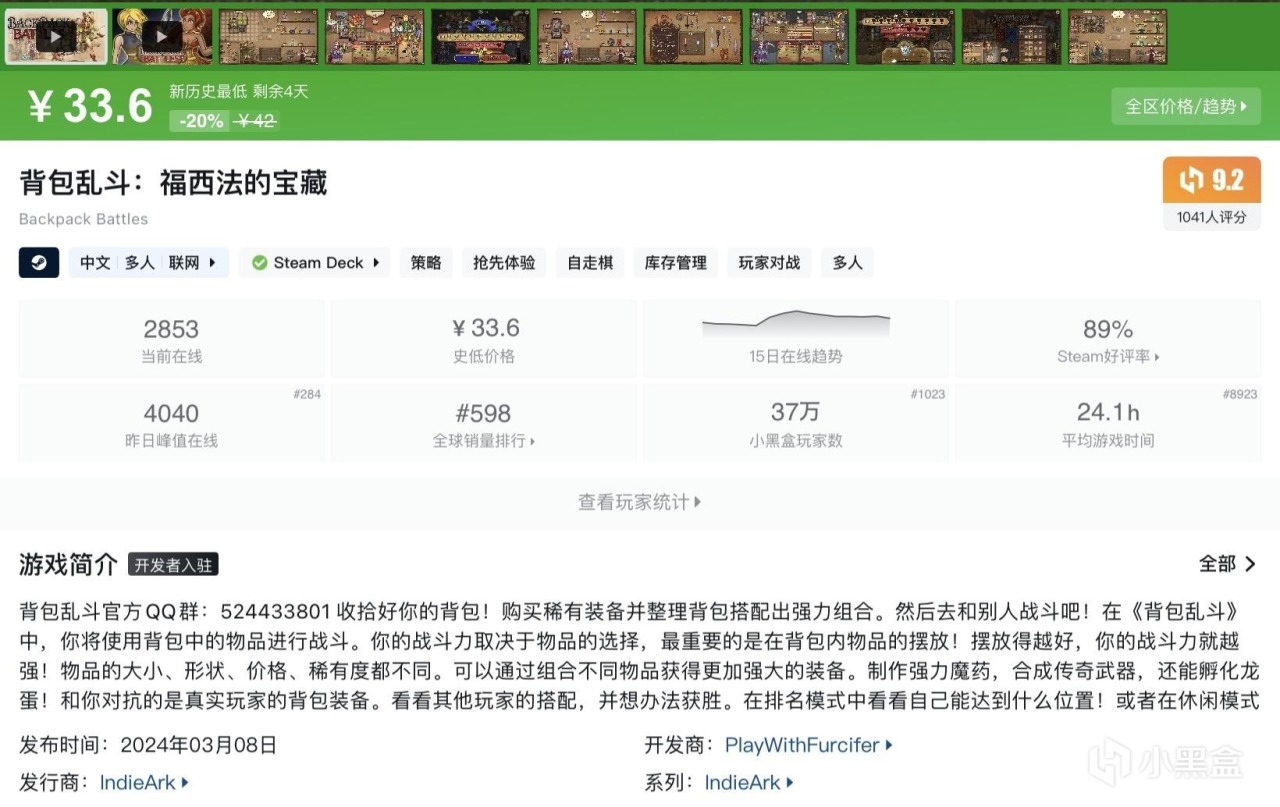Click the 4040 昨日峰值在线 stat card
Screen dimensions: 1280x807
click(171, 423)
